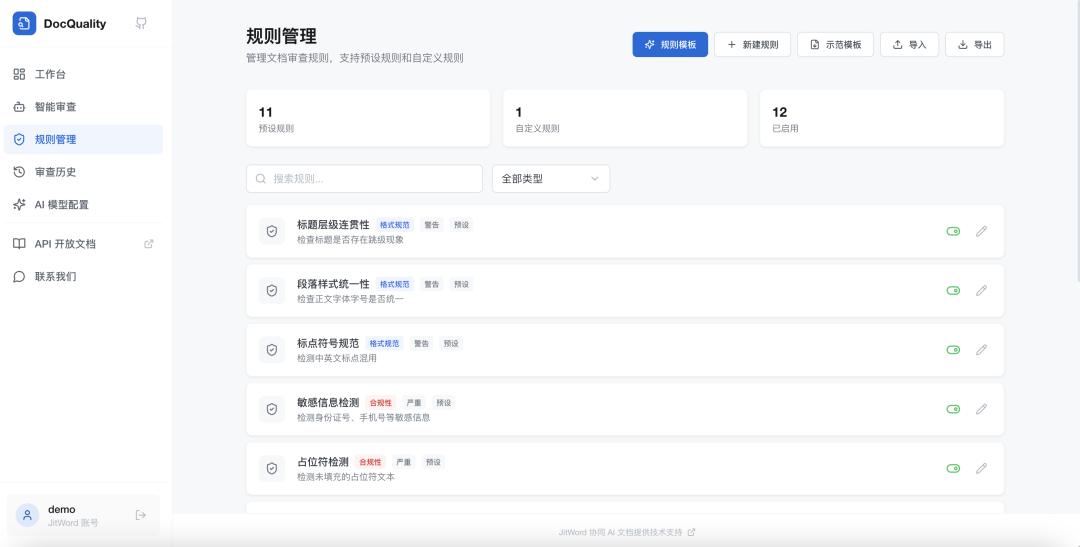The image size is (1080, 547).
Task: Click 格式规范 tag on 标题层级连贯性 row
Action: point(395,225)
